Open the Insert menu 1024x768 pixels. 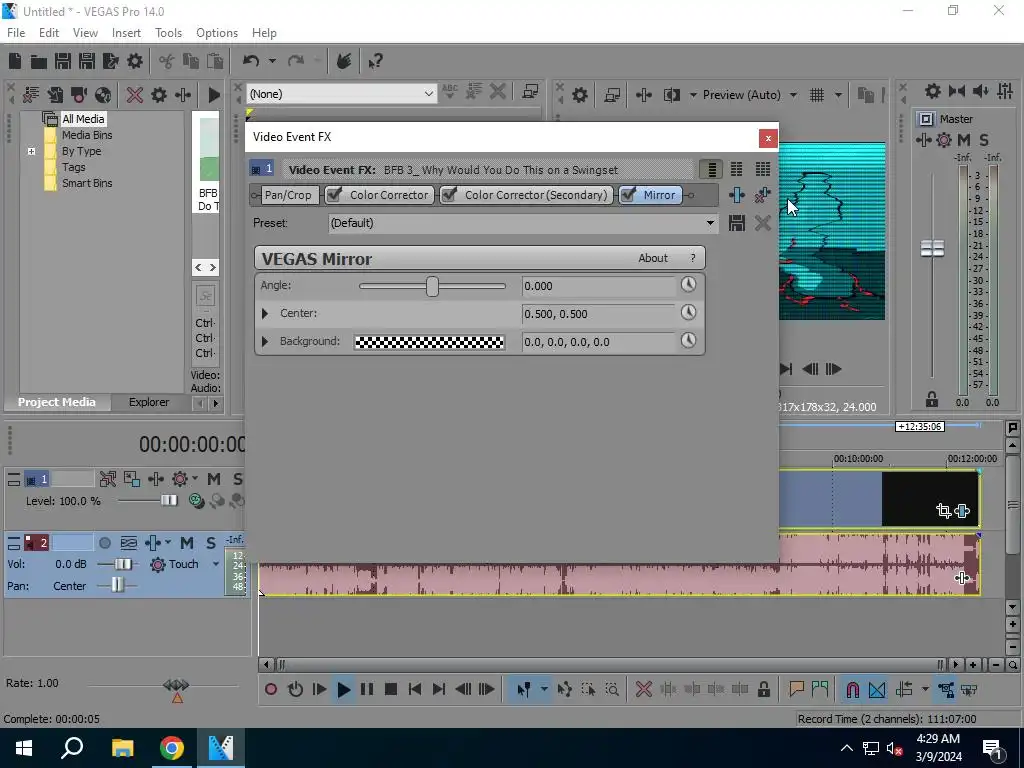click(x=126, y=33)
